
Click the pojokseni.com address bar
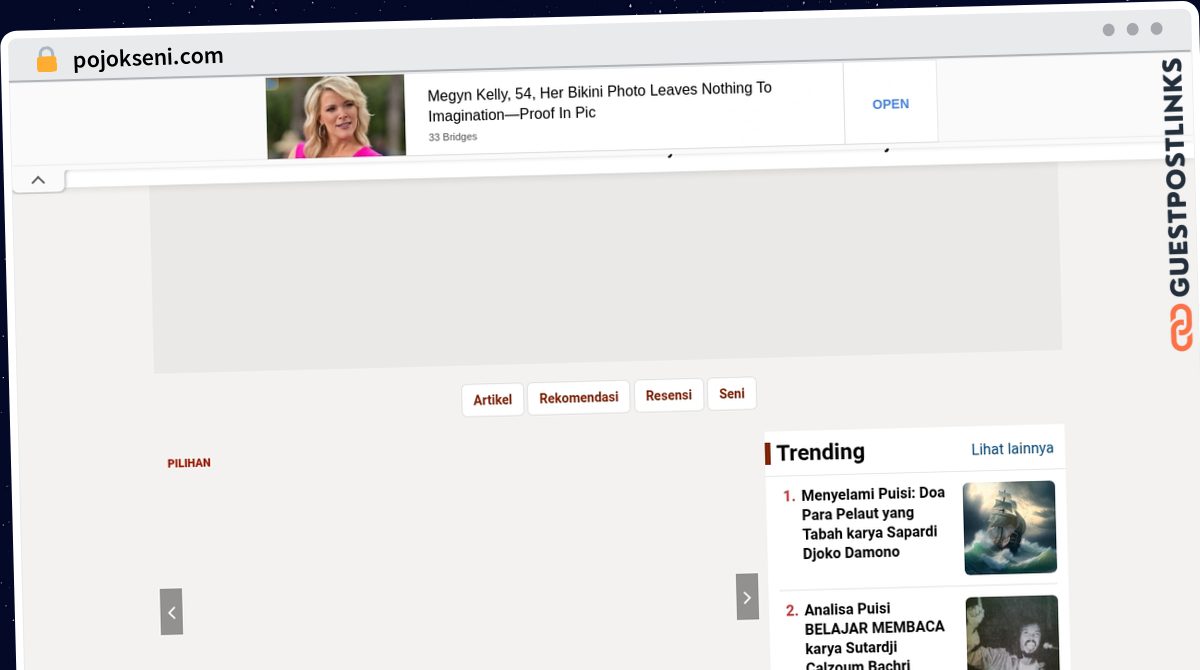click(x=147, y=56)
